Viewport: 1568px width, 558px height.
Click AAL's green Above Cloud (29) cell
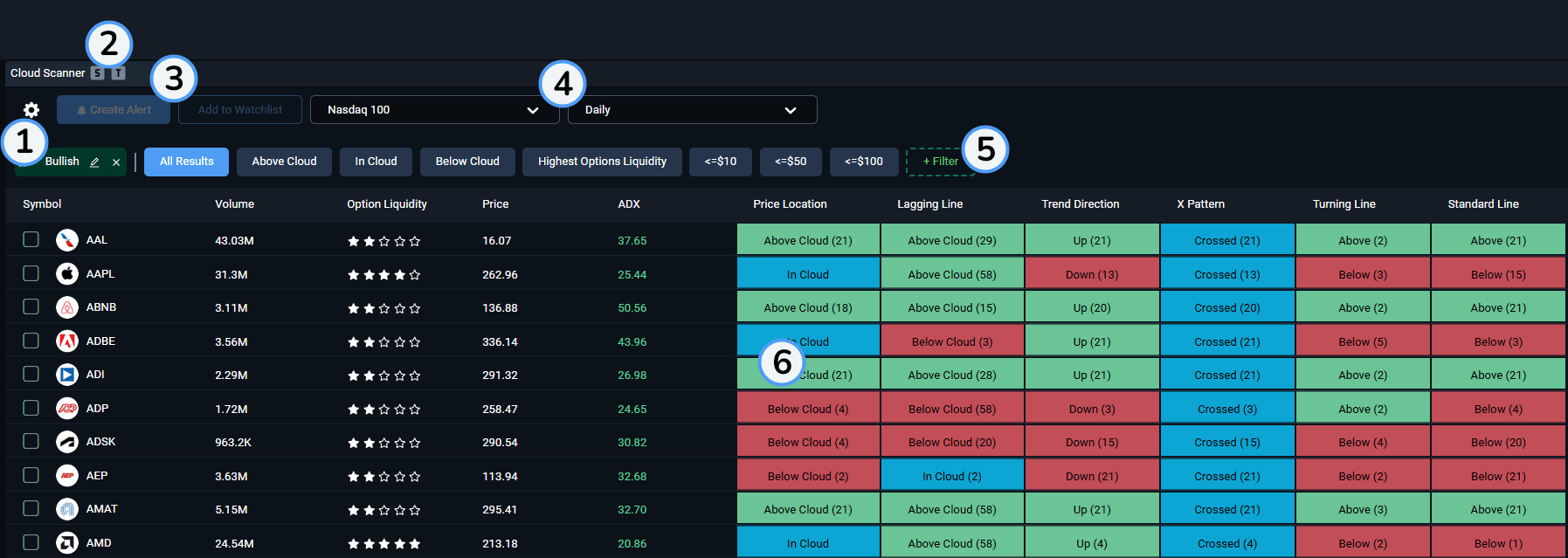coord(952,240)
